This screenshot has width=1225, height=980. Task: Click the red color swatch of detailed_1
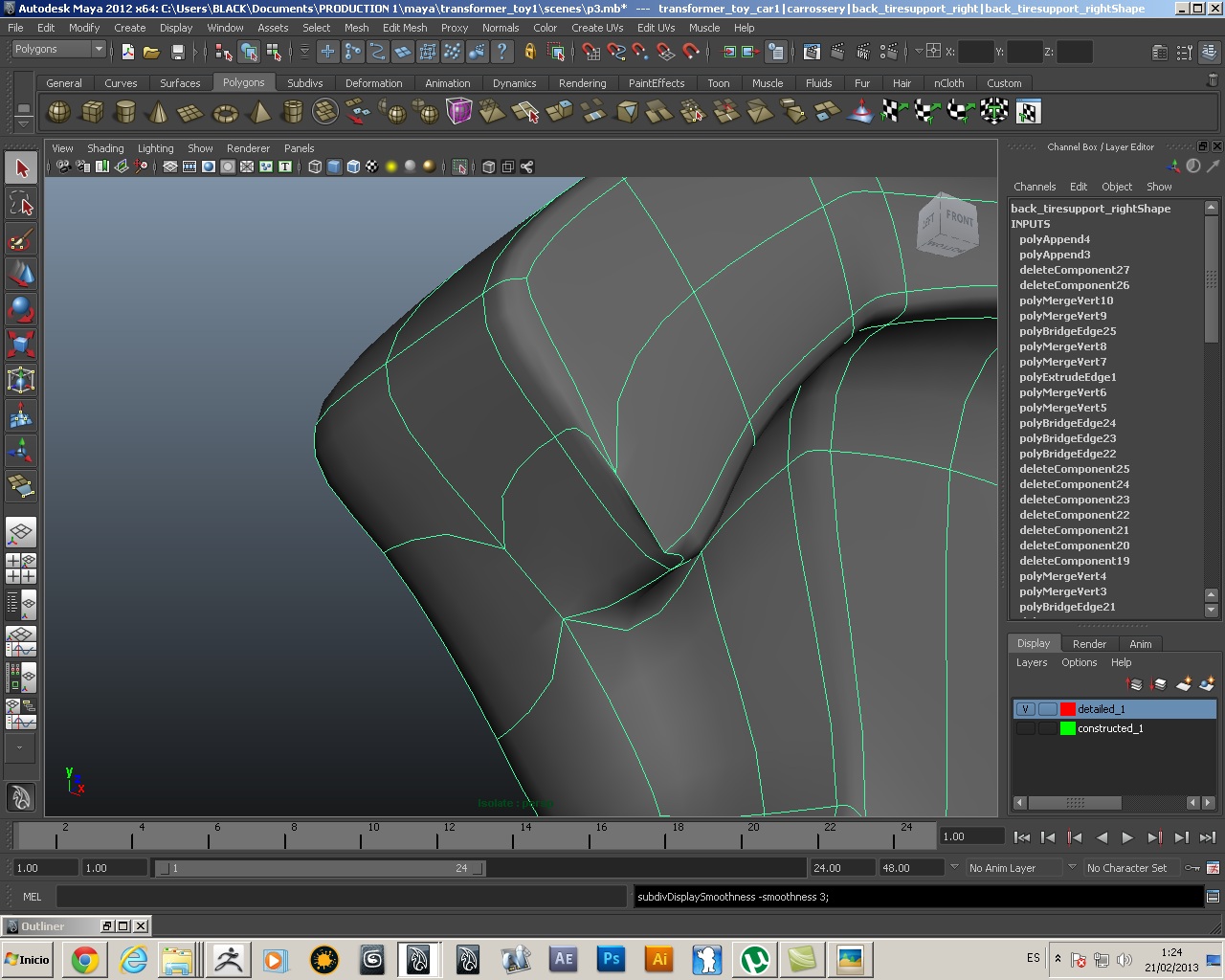point(1068,709)
